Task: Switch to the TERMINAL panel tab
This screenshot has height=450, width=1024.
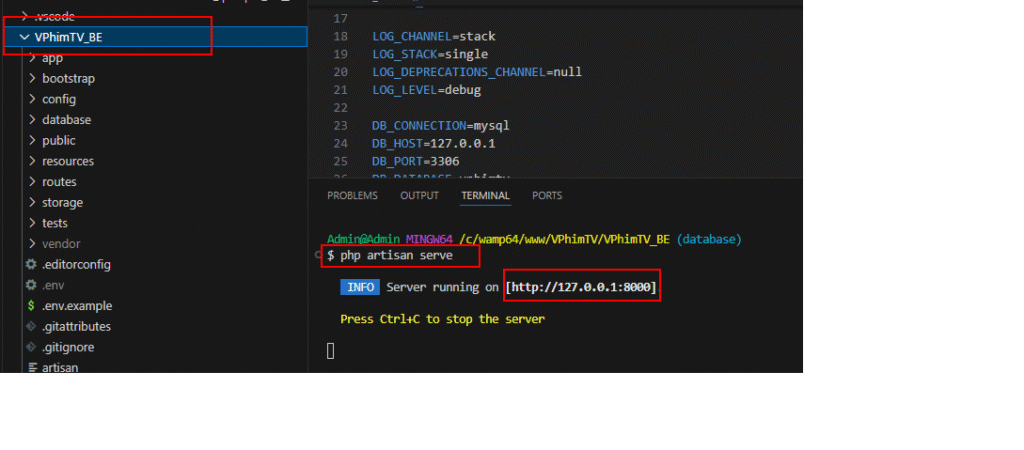Action: [x=485, y=195]
